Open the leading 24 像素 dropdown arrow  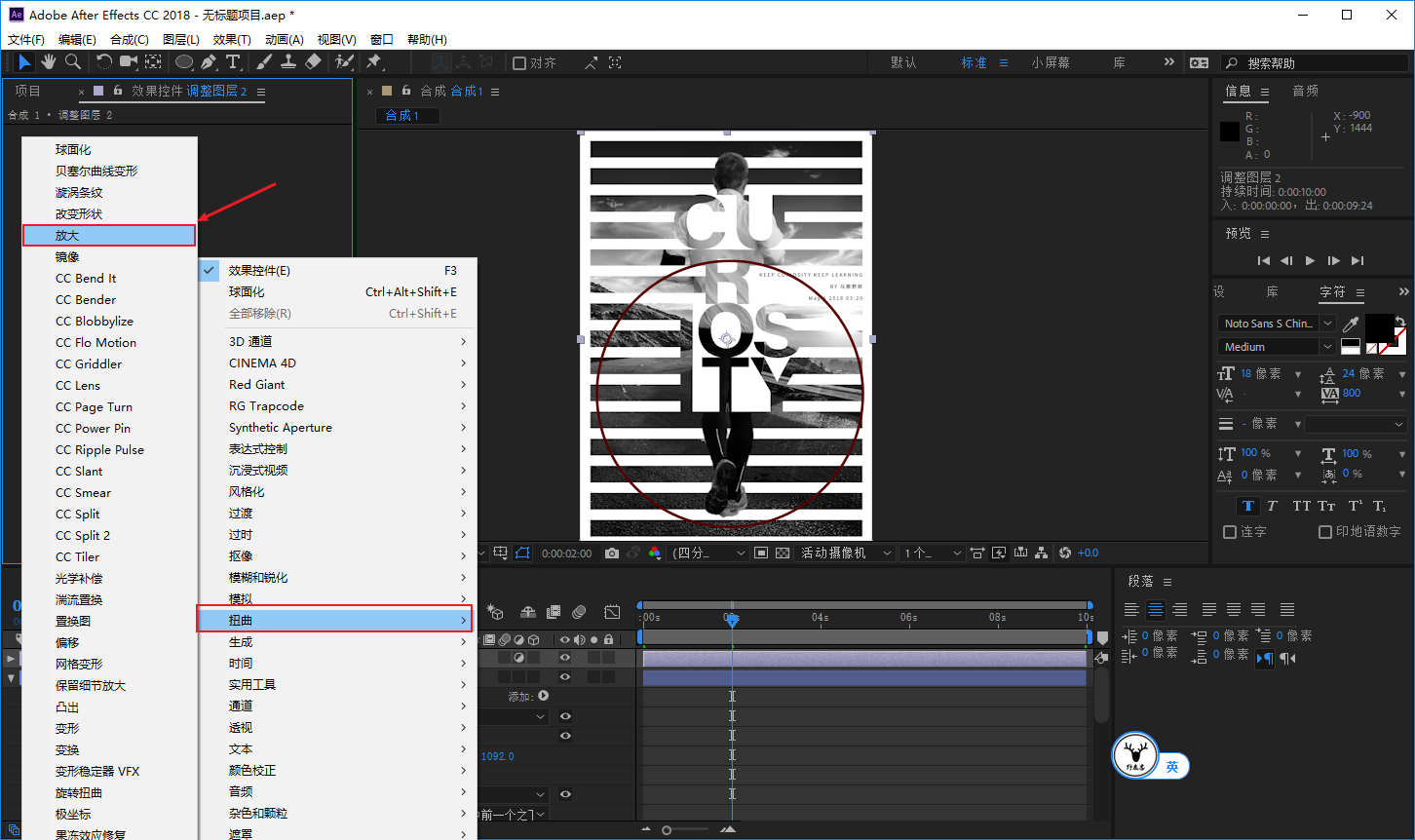1402,374
